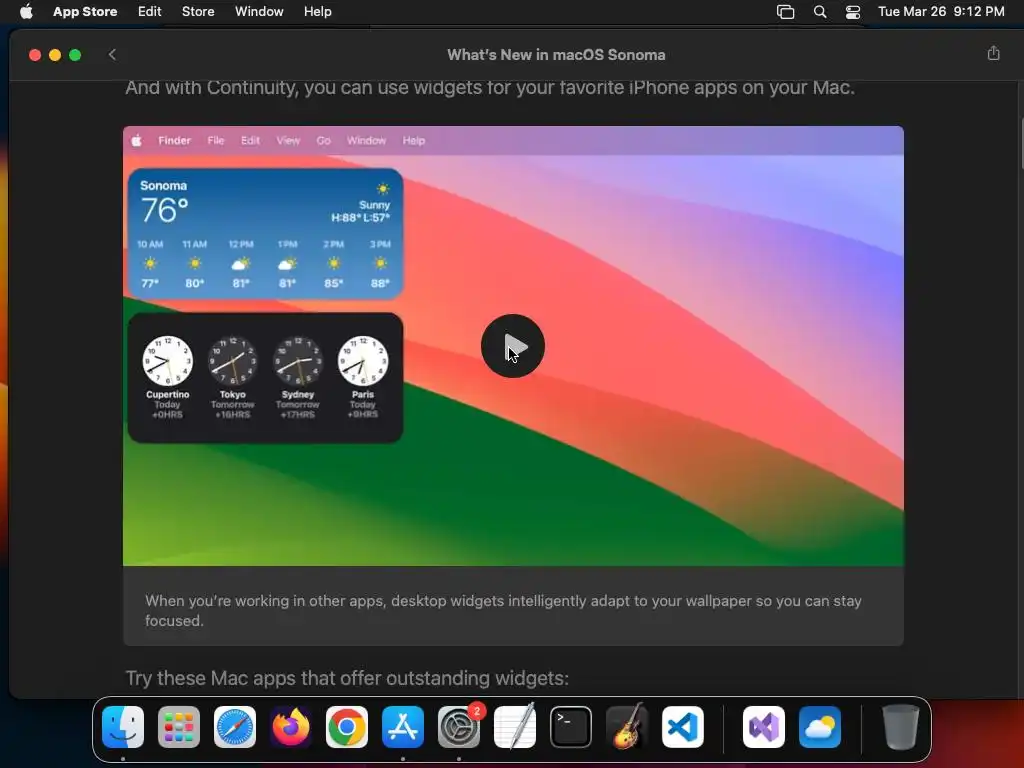Click the page scrollbar on the right edge
The width and height of the screenshot is (1024, 768).
click(x=1020, y=144)
